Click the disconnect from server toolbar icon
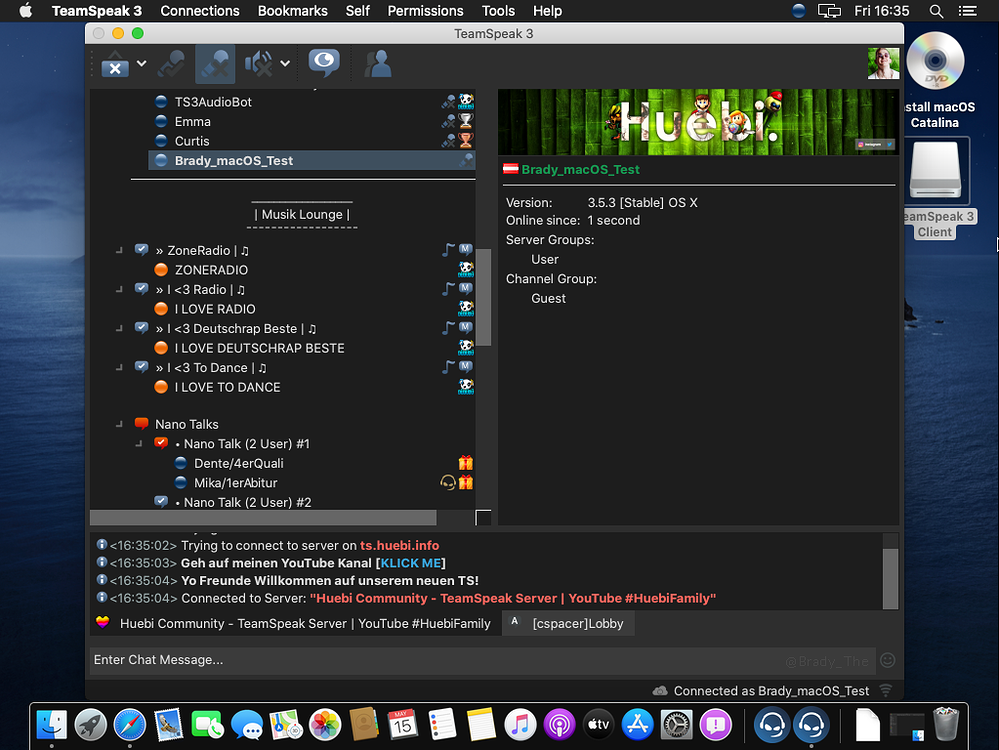The height and width of the screenshot is (750, 999). [x=115, y=65]
